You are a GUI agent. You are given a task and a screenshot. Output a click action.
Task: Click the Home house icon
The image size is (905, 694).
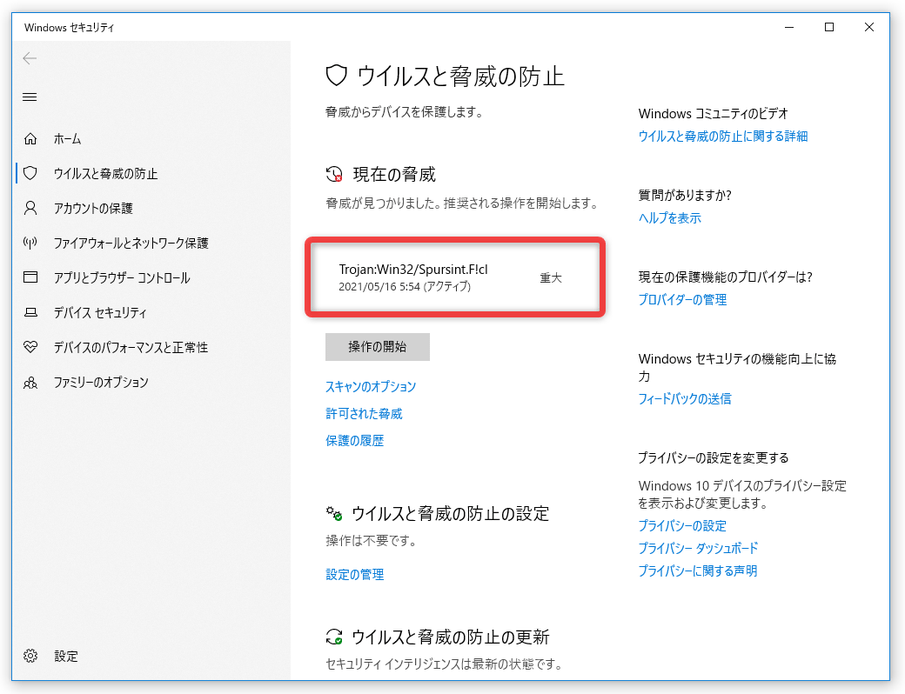pos(30,139)
